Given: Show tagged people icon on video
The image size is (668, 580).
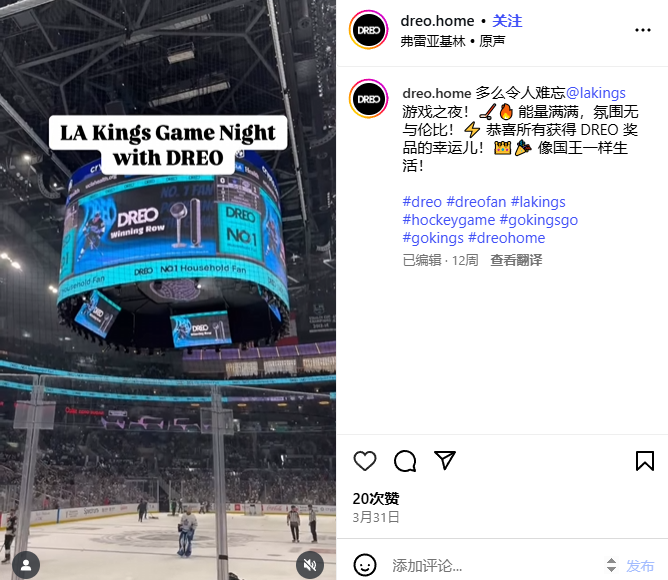Looking at the screenshot, I should coord(26,565).
